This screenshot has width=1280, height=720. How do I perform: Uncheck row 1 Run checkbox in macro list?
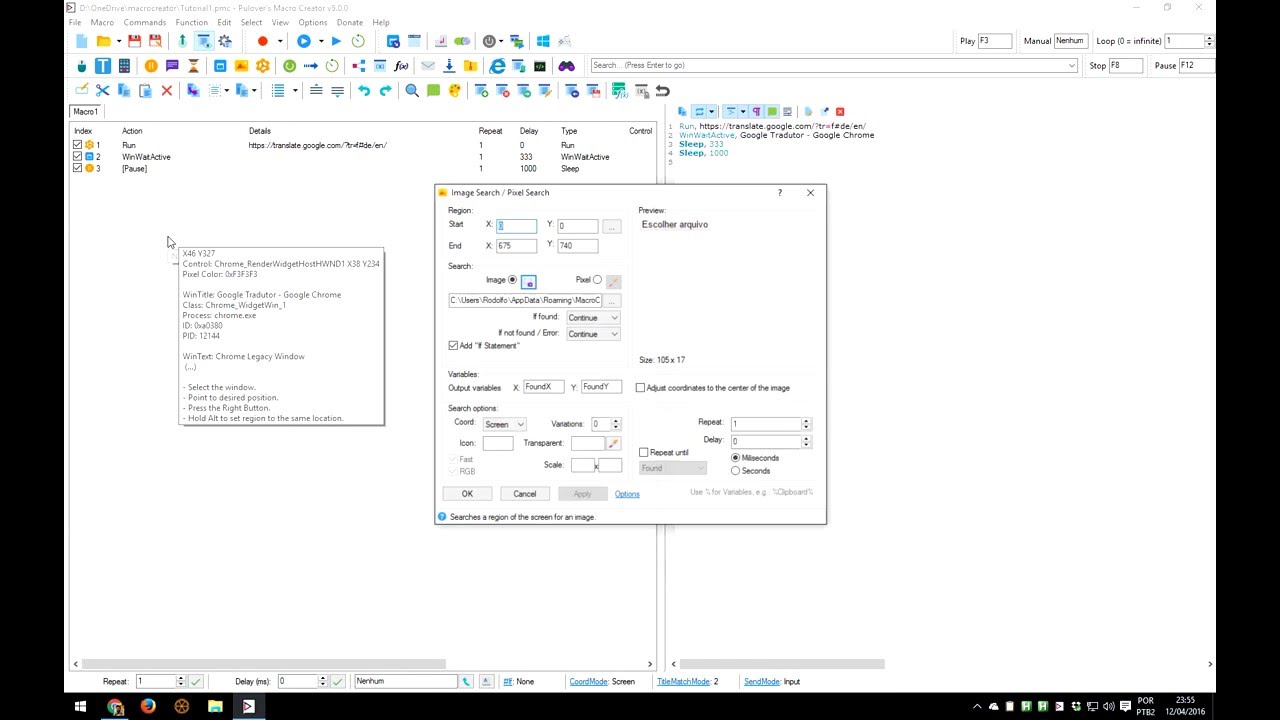(78, 145)
